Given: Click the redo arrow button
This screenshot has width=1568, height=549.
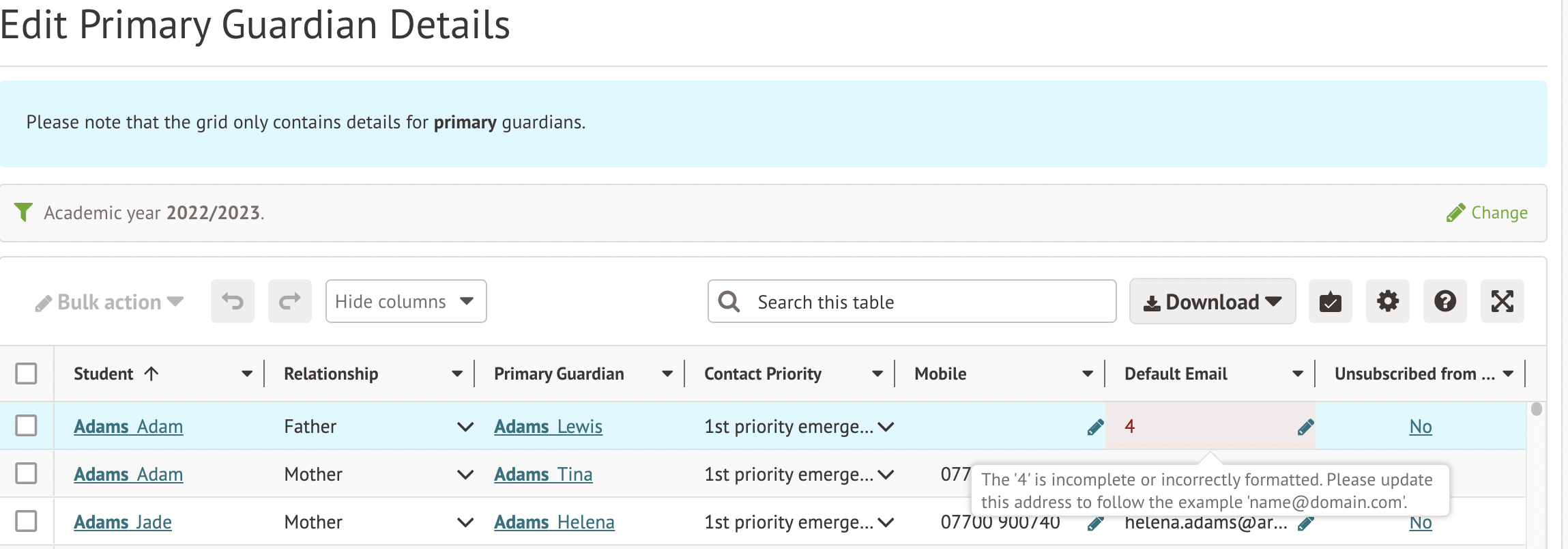Looking at the screenshot, I should point(290,301).
